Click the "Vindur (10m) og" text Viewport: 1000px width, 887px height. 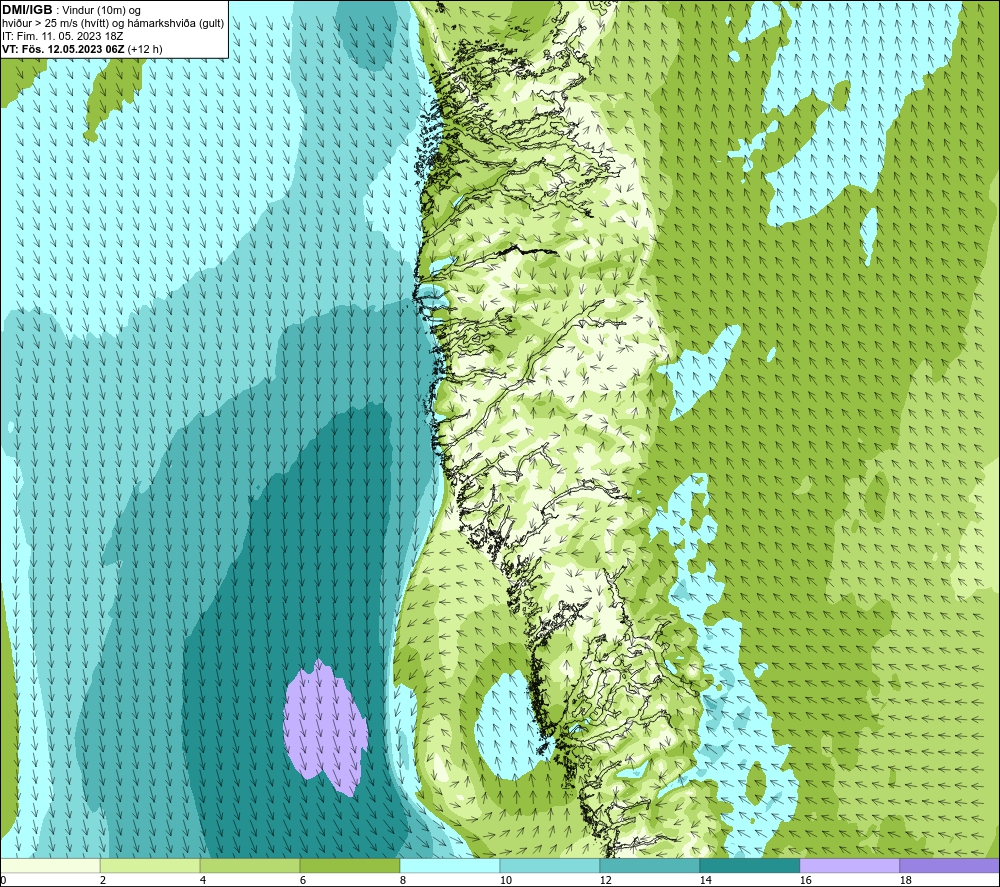click(x=101, y=11)
